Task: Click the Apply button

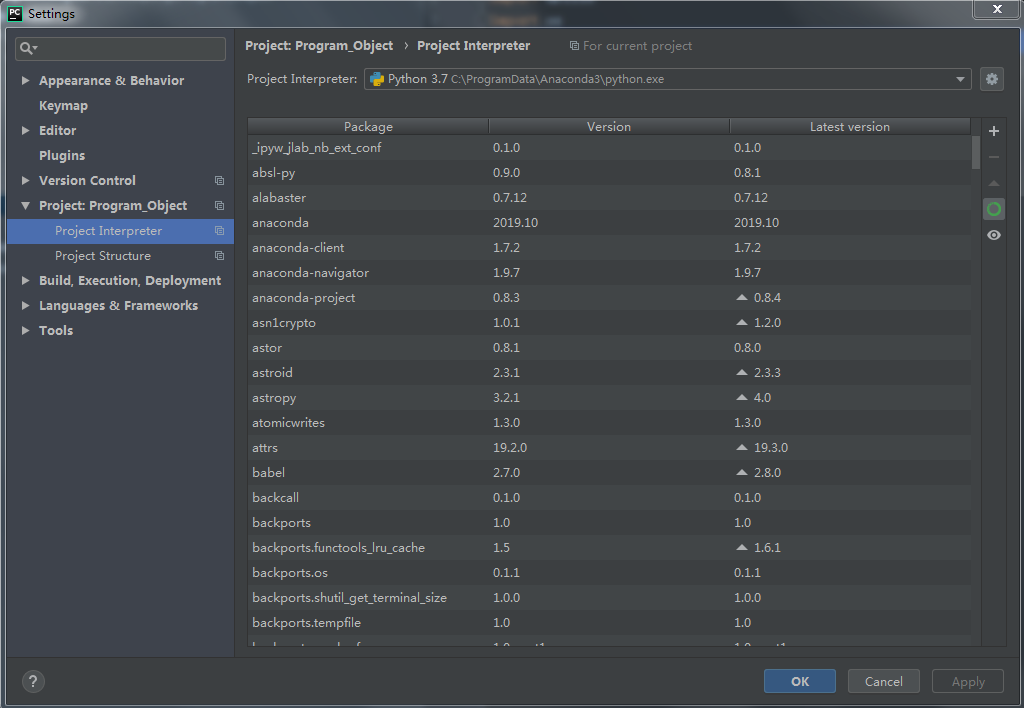Action: coord(968,681)
